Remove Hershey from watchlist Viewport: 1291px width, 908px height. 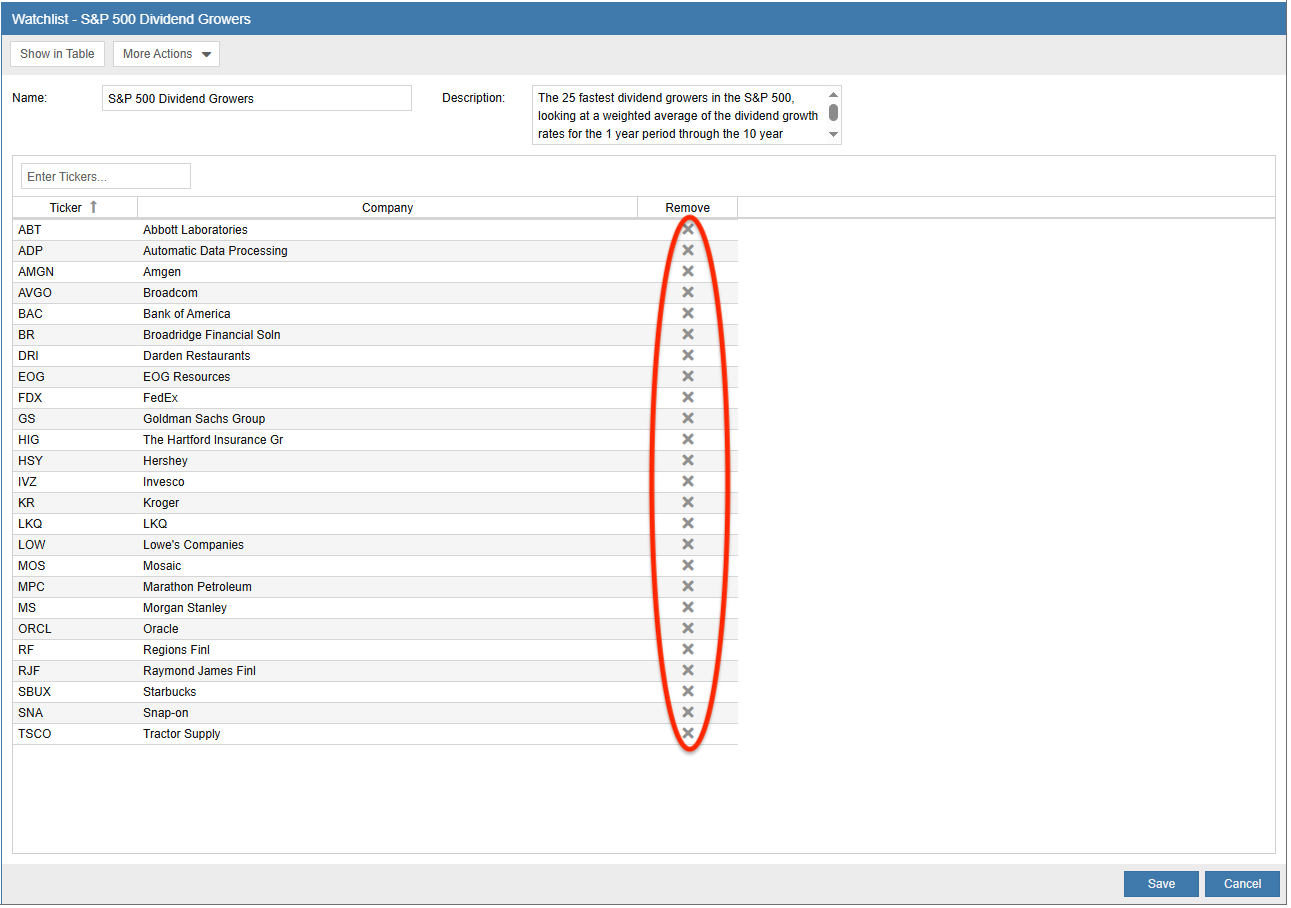tap(688, 460)
